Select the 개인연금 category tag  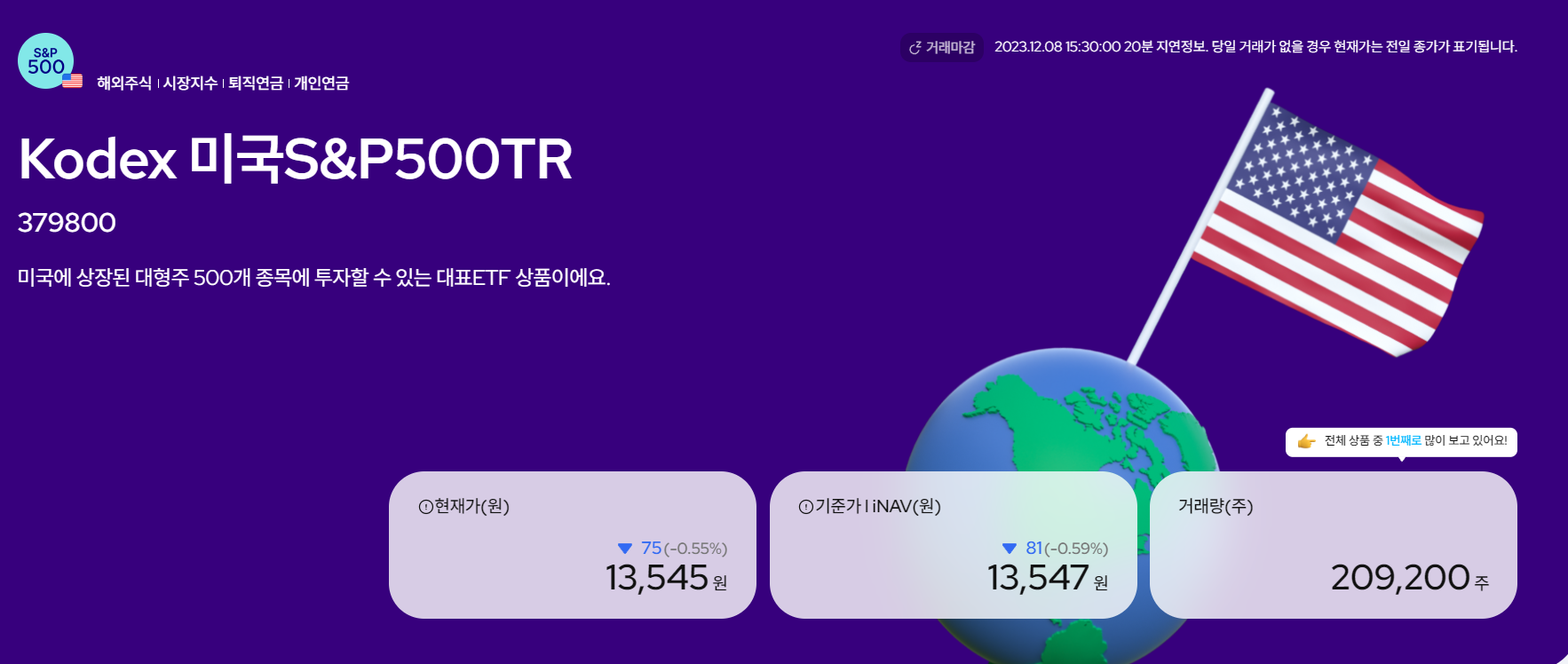(321, 83)
